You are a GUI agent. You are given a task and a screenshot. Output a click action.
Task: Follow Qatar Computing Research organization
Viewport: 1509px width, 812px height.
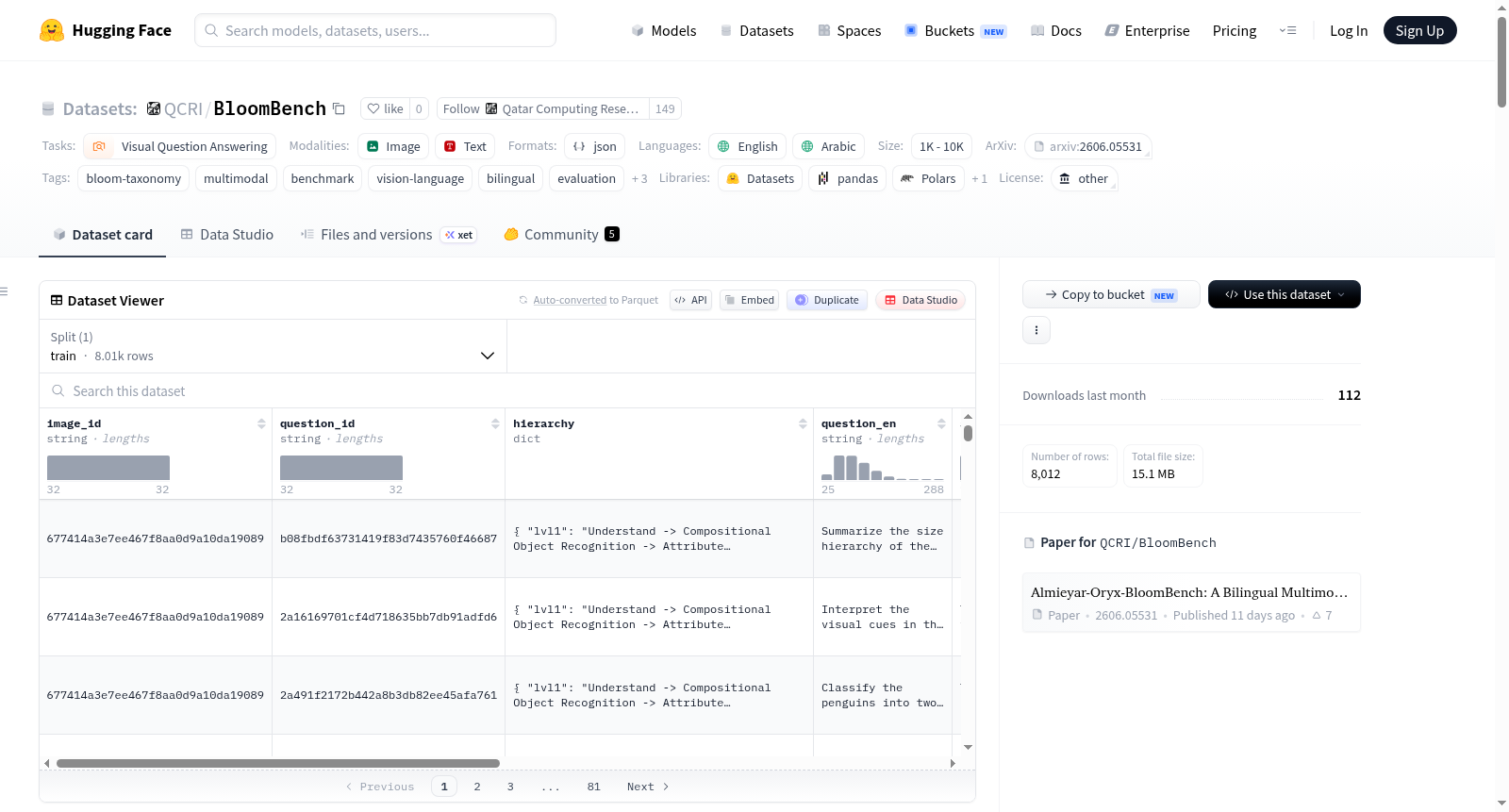click(x=542, y=108)
